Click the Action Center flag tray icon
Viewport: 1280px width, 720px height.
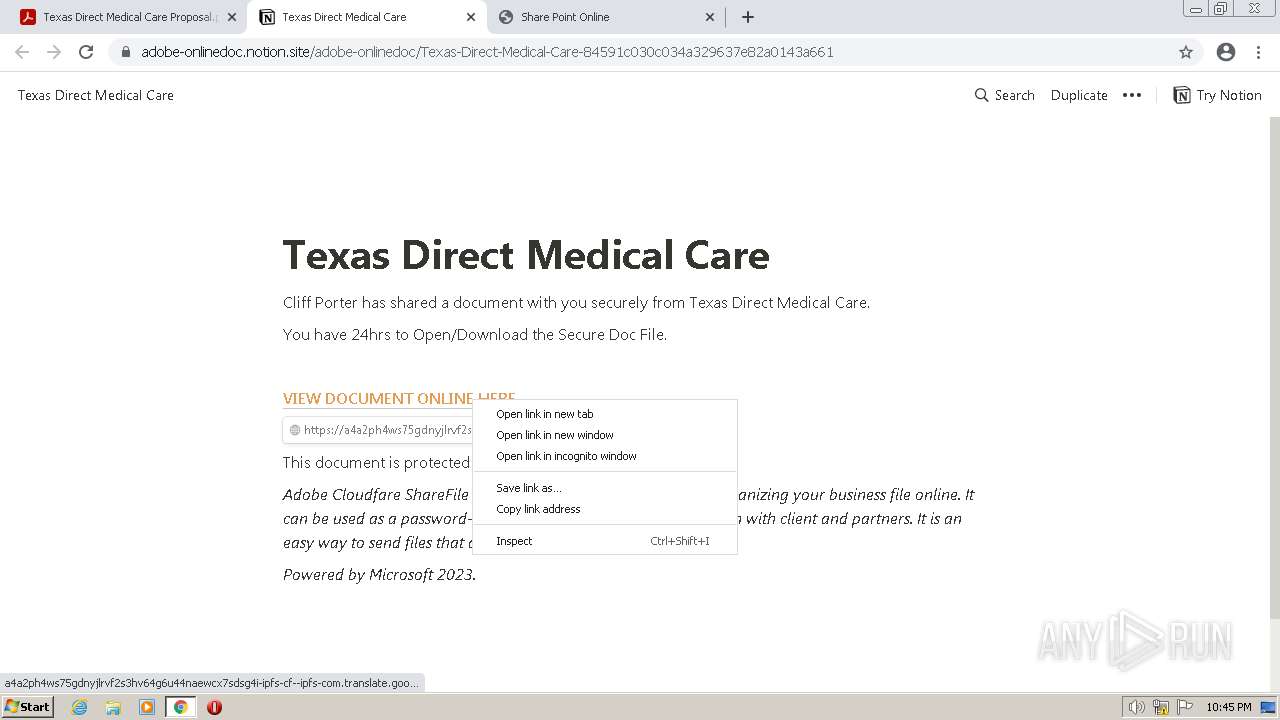coord(1184,707)
